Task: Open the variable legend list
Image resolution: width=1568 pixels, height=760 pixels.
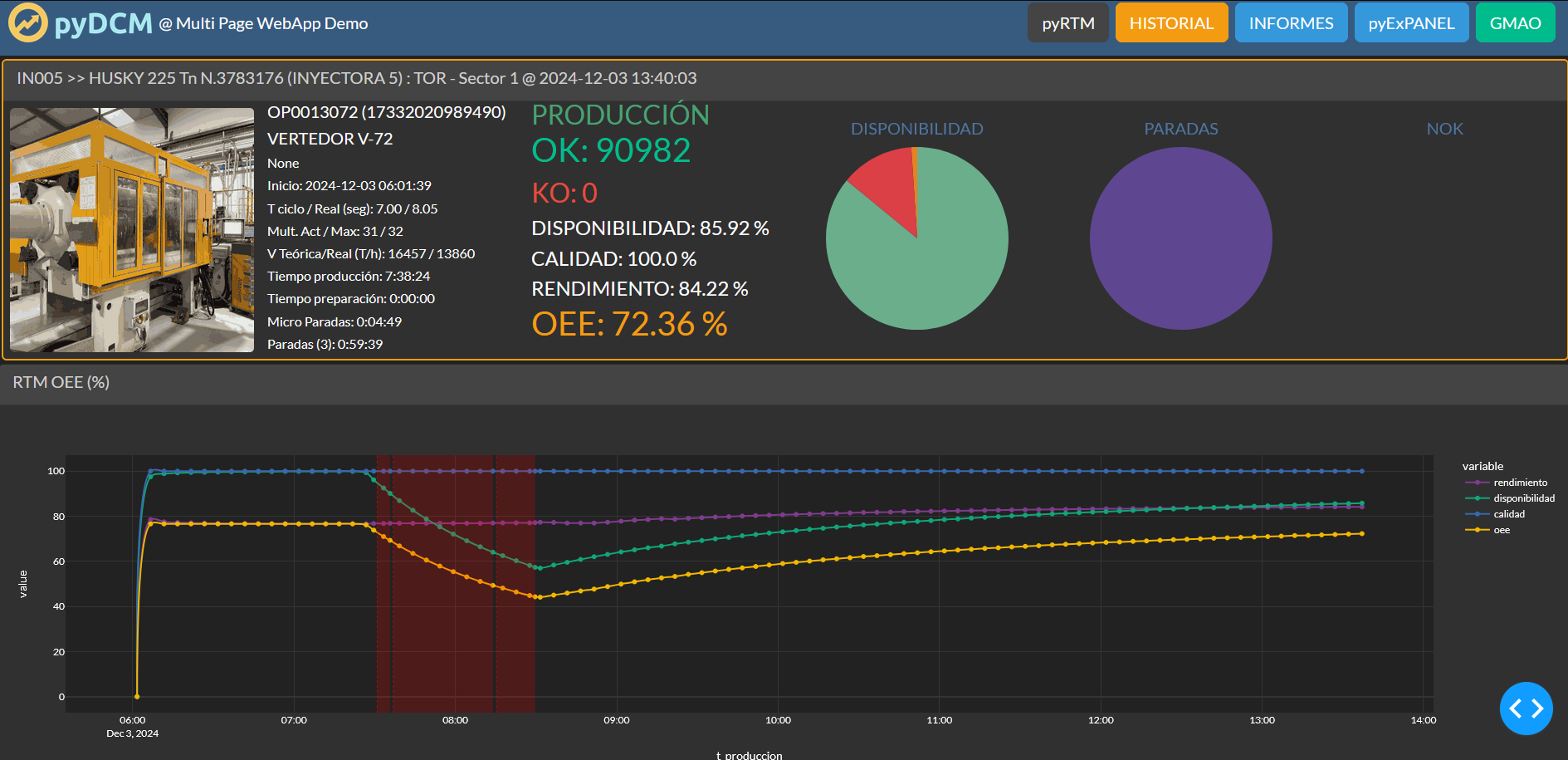Action: 1483,466
